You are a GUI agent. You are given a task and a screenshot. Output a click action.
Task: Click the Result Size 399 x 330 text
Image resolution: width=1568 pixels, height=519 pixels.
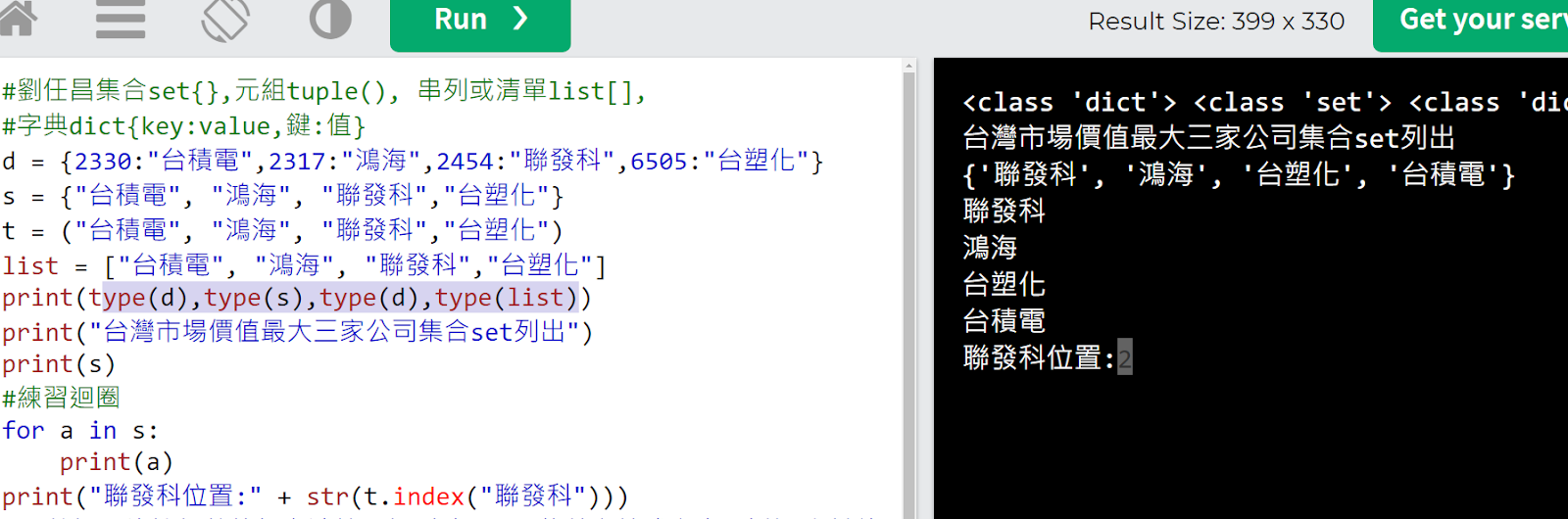point(1216,22)
